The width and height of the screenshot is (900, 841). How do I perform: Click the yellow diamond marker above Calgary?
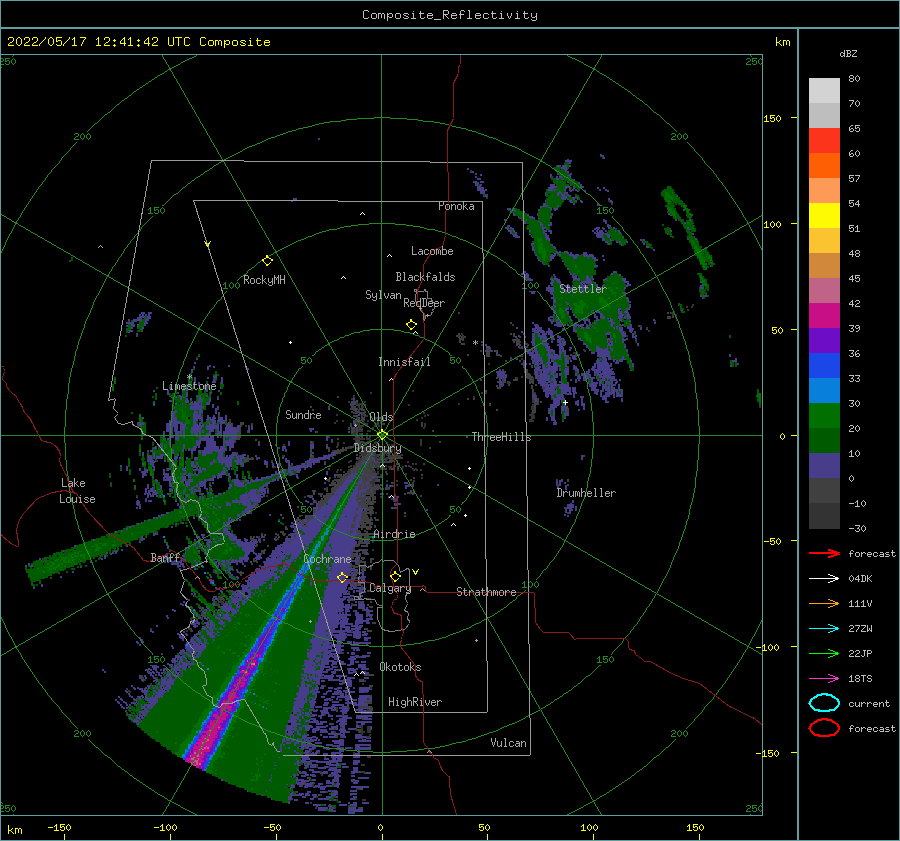[x=395, y=576]
